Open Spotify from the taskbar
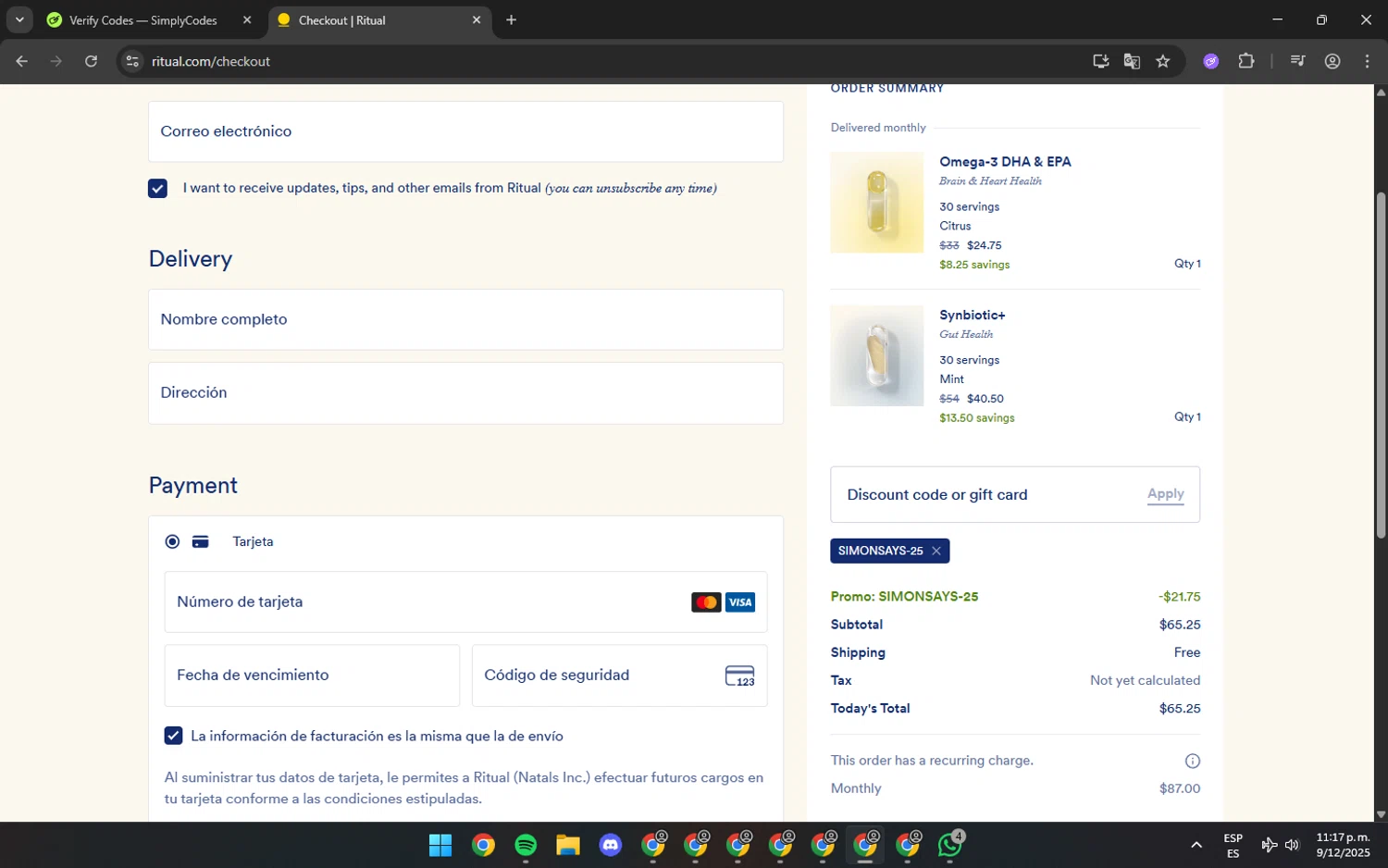The width and height of the screenshot is (1388, 868). (526, 845)
